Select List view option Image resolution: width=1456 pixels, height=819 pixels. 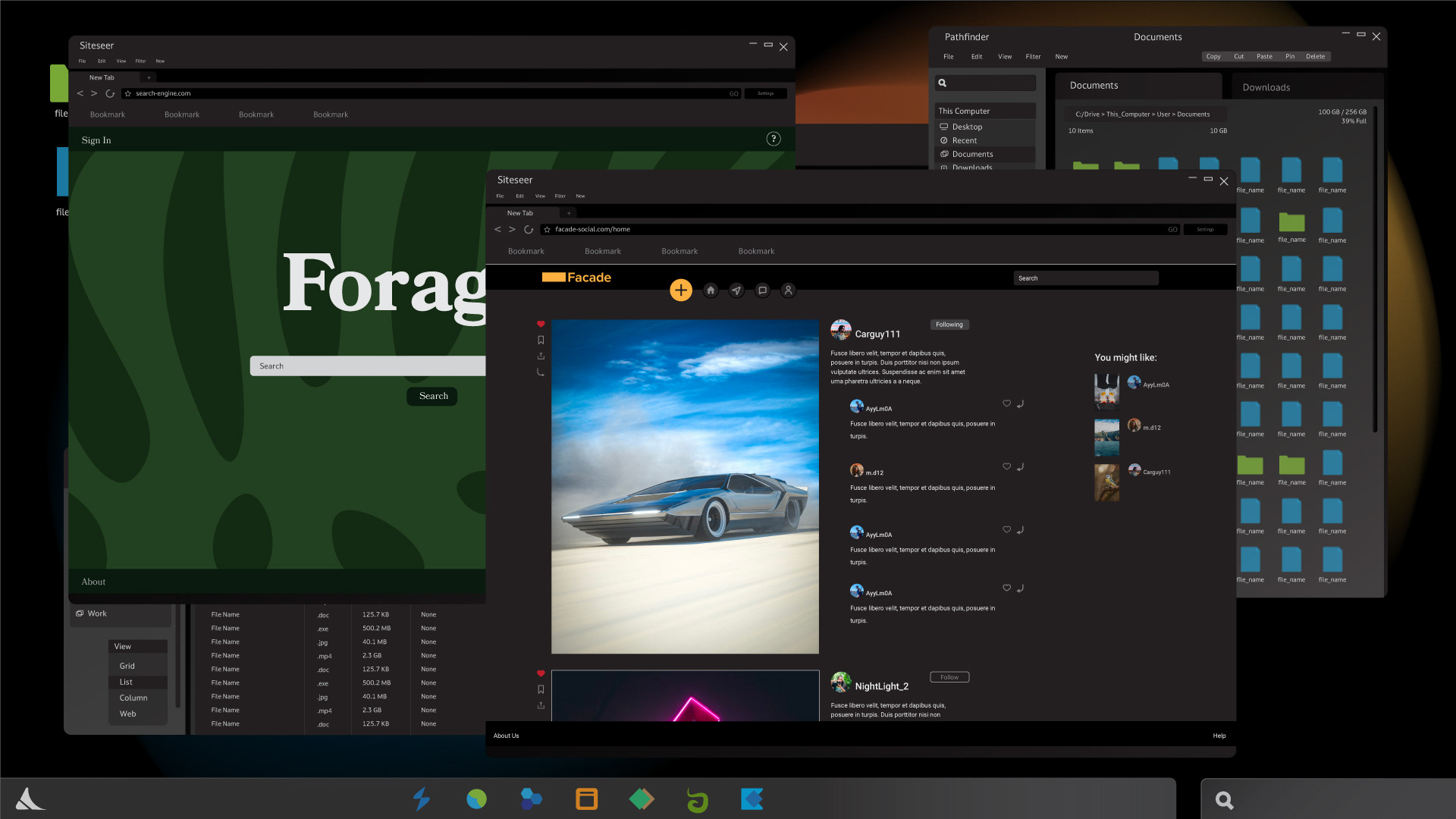126,682
